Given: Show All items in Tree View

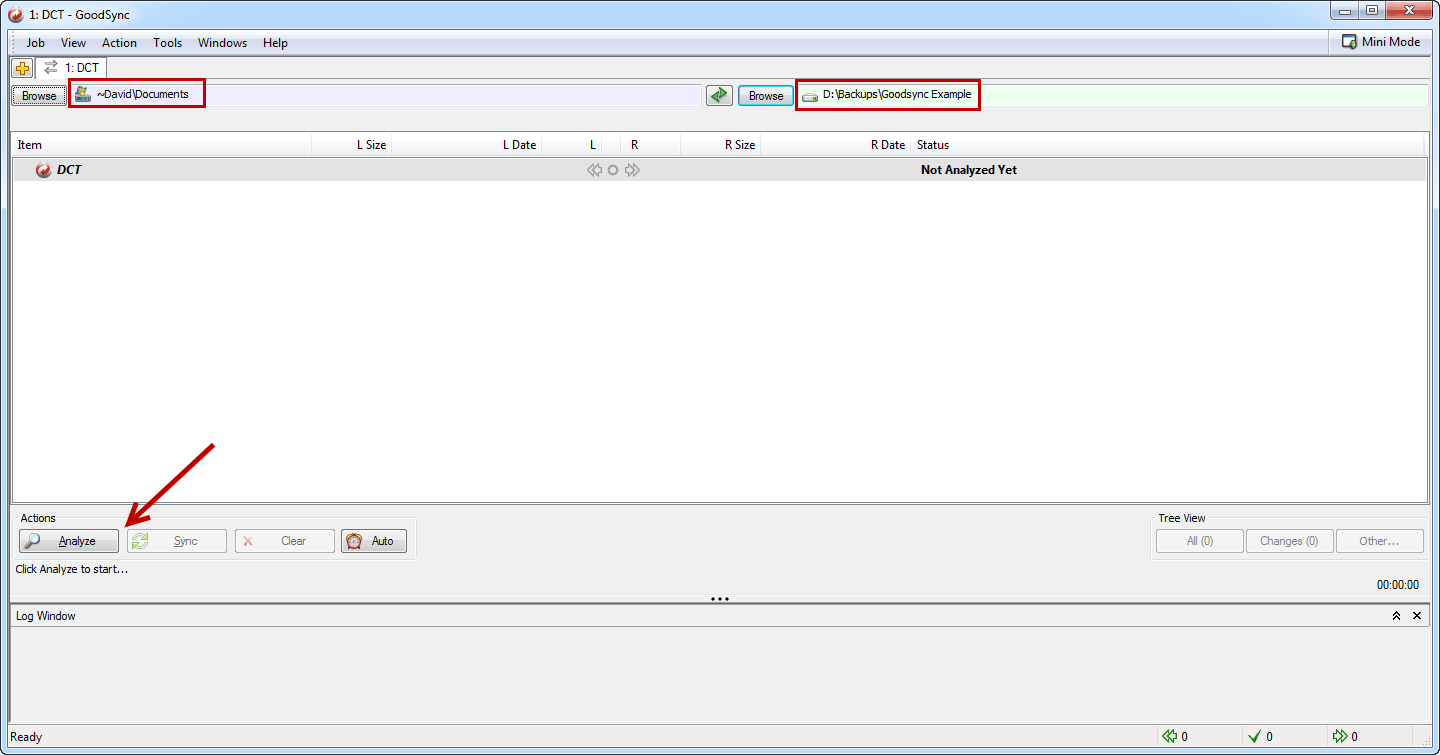Looking at the screenshot, I should click(x=1200, y=541).
